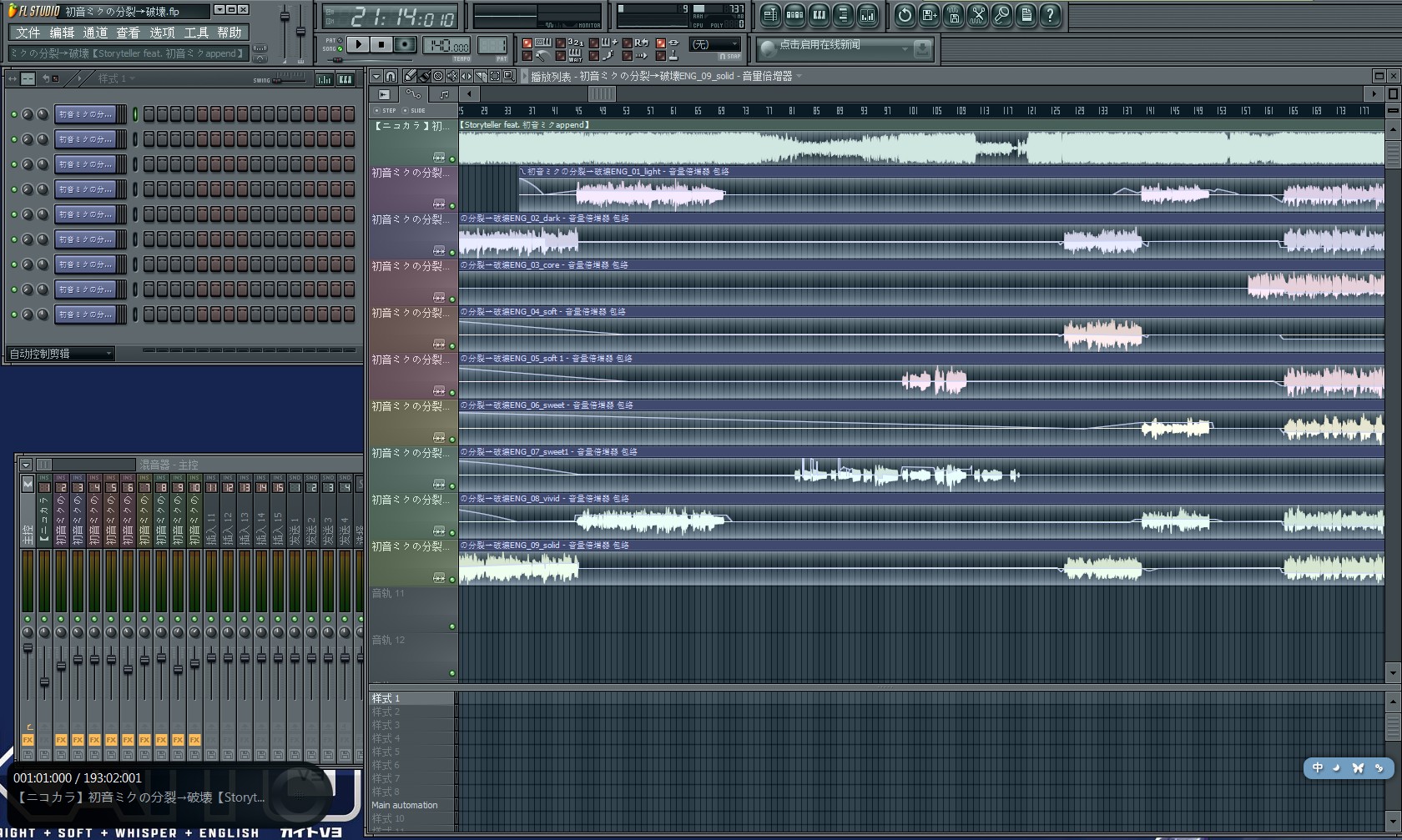Toggle mute LED on 音轨 11 track
Image resolution: width=1402 pixels, height=840 pixels.
point(452,626)
